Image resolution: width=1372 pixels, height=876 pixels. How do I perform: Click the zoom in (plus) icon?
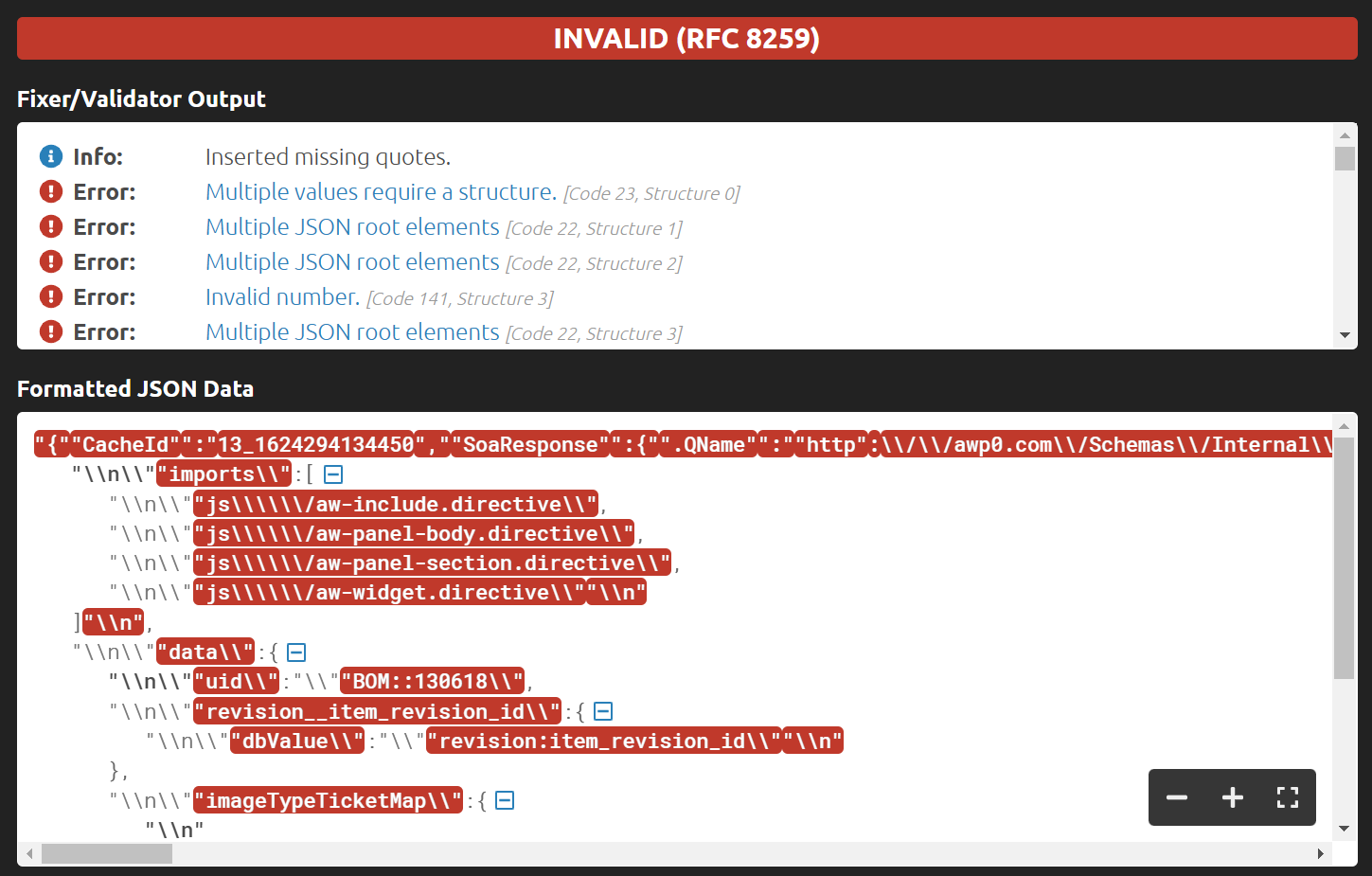pos(1232,797)
